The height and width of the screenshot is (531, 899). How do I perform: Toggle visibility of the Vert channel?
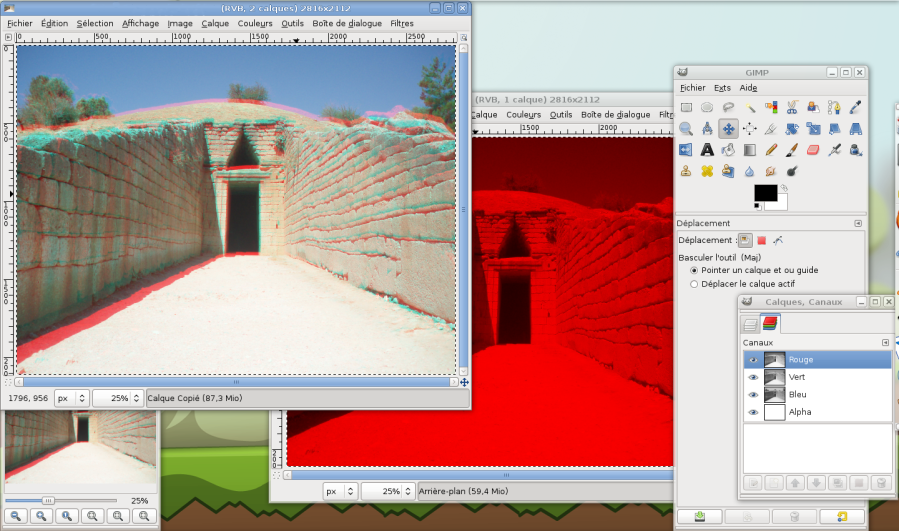[x=753, y=377]
